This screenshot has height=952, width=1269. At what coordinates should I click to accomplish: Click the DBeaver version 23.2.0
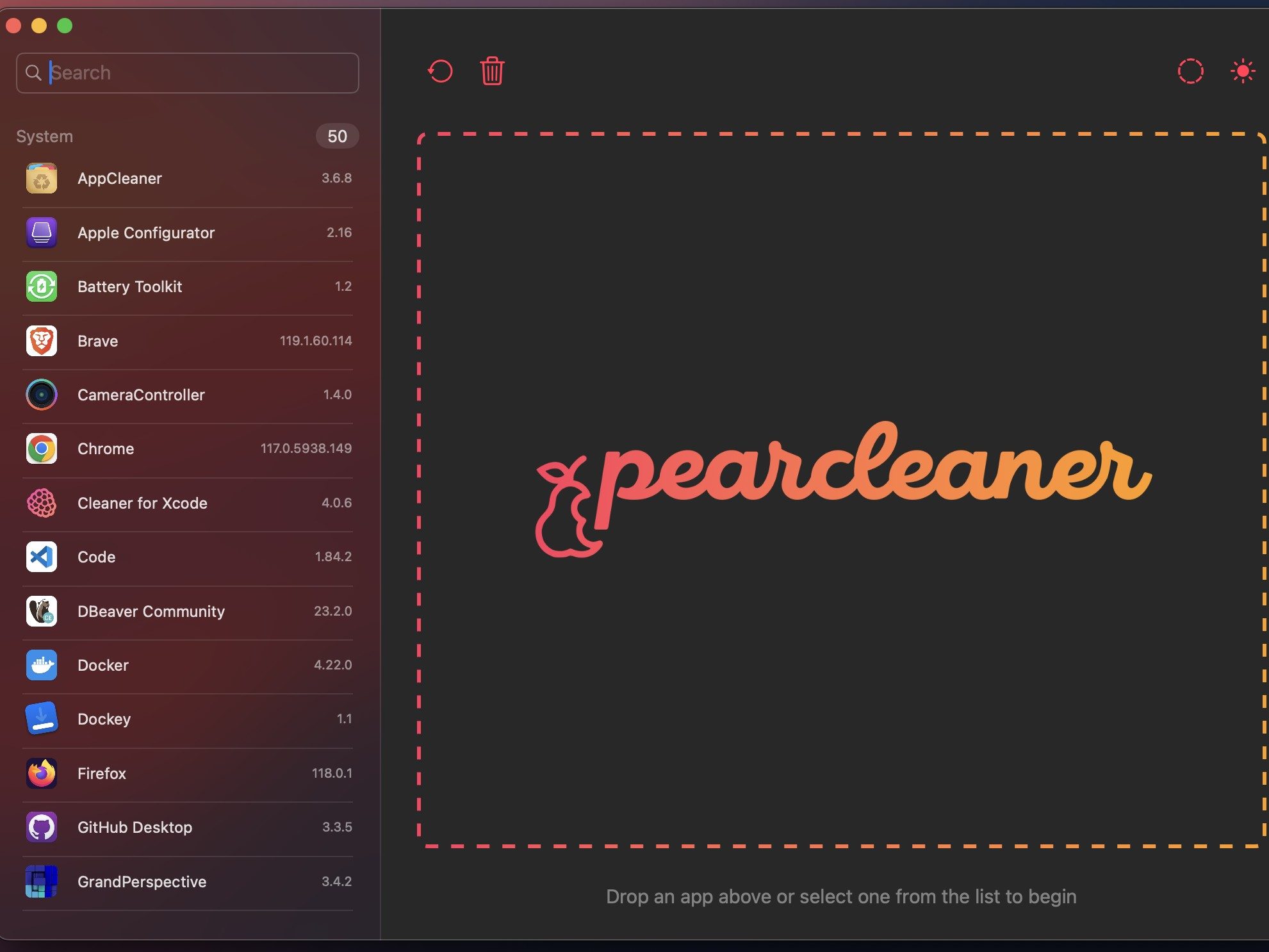333,611
